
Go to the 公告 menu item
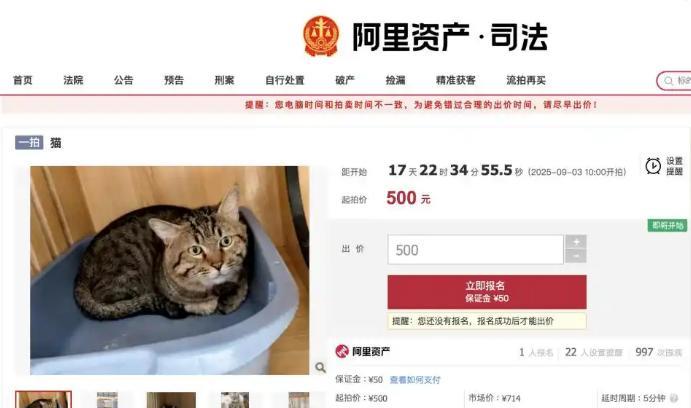click(123, 80)
